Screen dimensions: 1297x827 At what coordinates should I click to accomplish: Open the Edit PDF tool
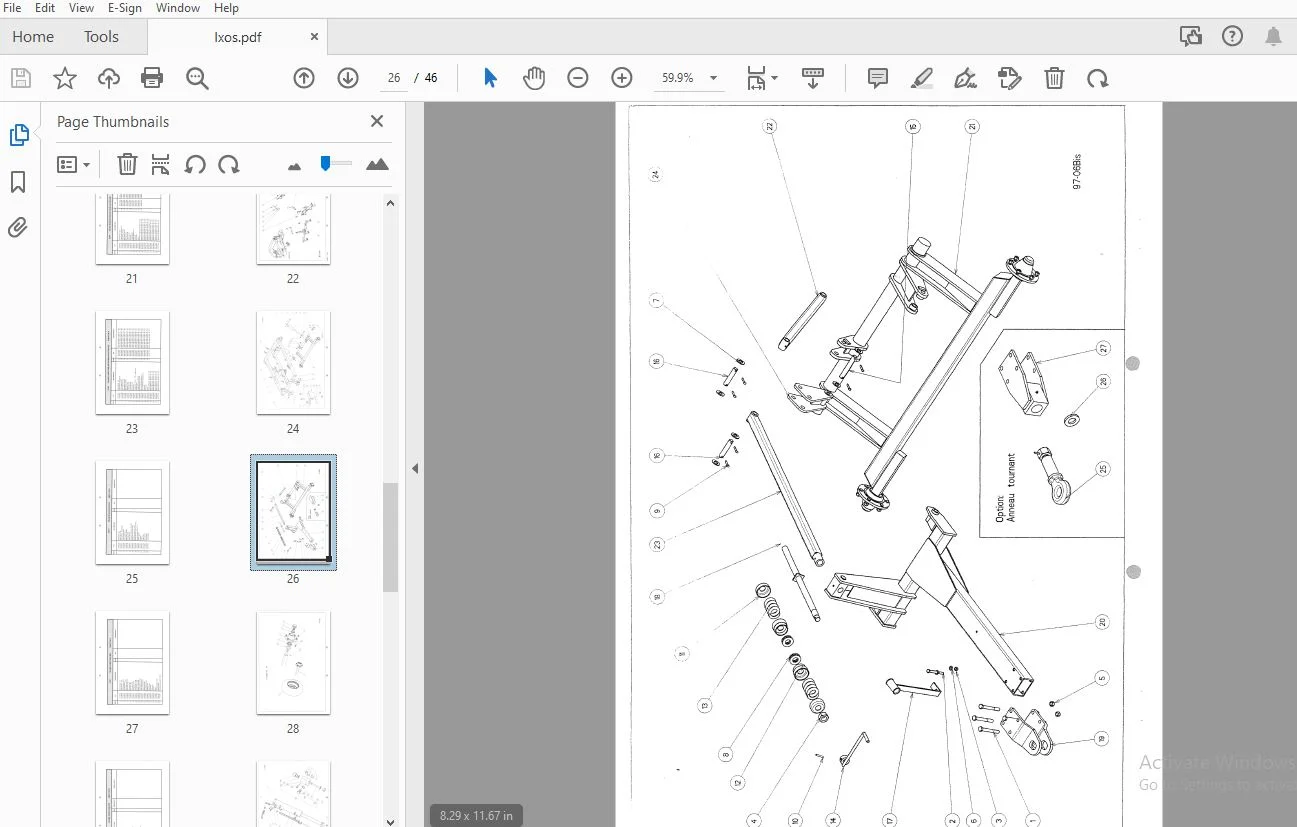(x=1010, y=78)
